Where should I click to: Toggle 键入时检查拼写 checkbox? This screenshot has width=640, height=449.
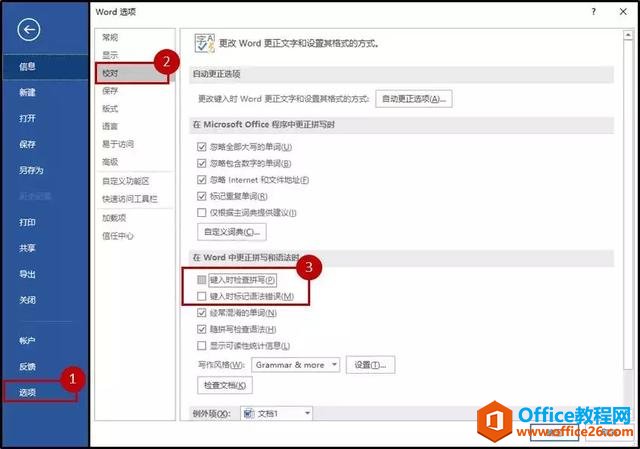click(202, 280)
